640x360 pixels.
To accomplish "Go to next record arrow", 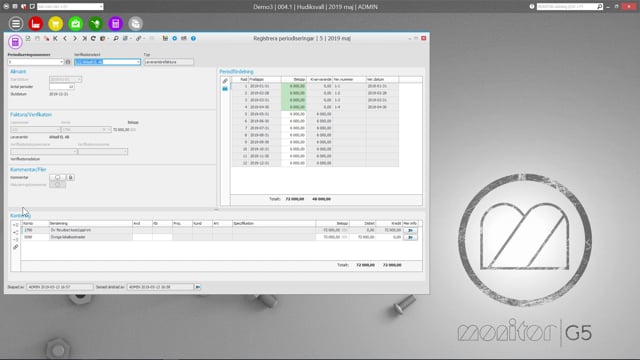I will pos(75,38).
